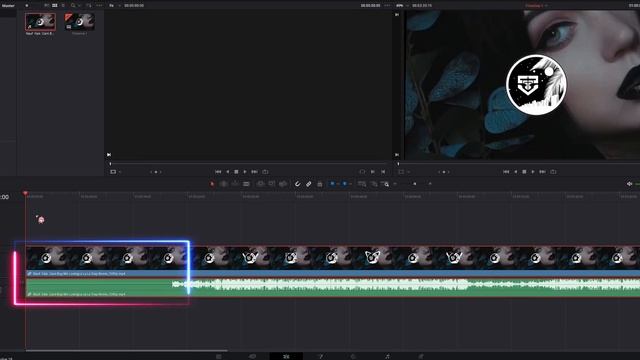Switch to the Fairlight page tab
The height and width of the screenshot is (360, 640).
point(387,356)
